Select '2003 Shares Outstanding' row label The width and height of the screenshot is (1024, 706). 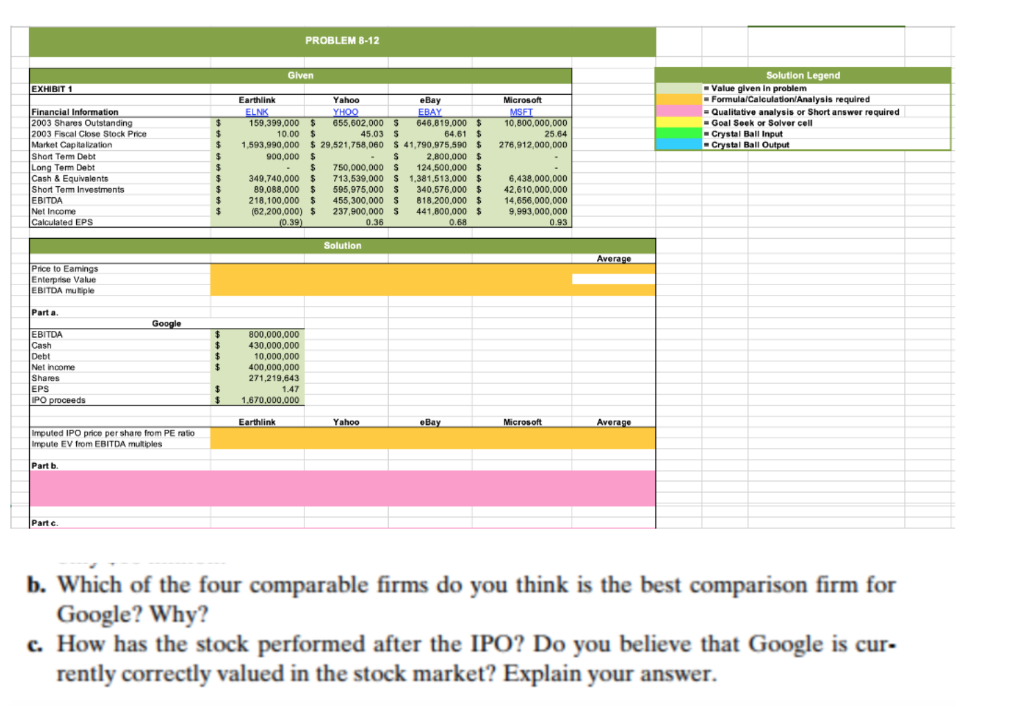[x=82, y=123]
